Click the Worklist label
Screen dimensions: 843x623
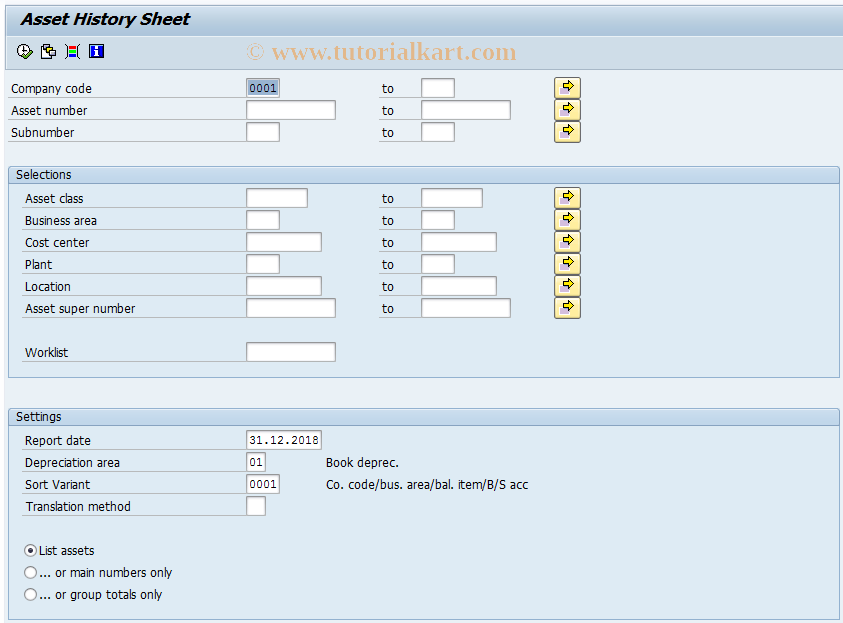pos(47,353)
